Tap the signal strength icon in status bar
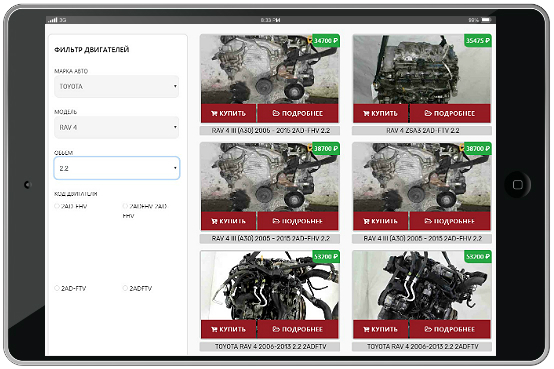554x369 pixels. pyautogui.click(x=53, y=20)
